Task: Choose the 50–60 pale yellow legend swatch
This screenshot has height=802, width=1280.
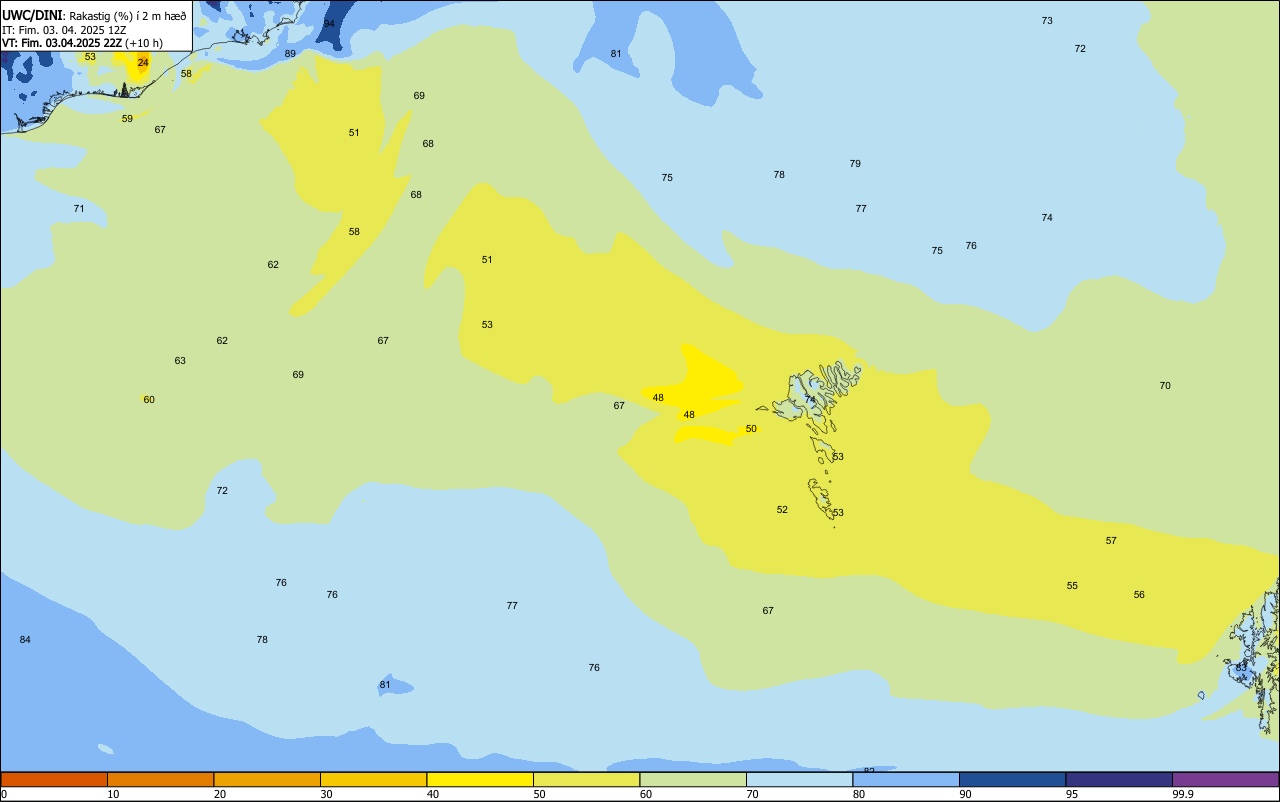Action: [x=586, y=779]
